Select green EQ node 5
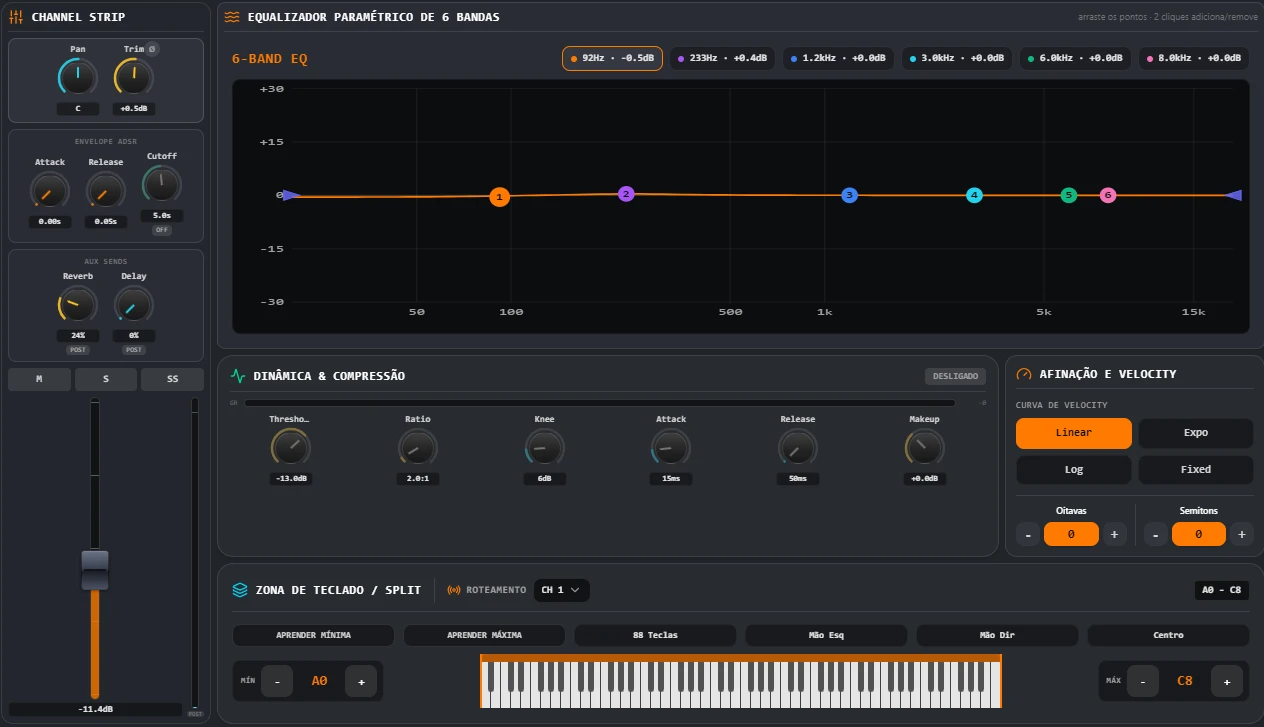The width and height of the screenshot is (1264, 727). tap(1068, 195)
